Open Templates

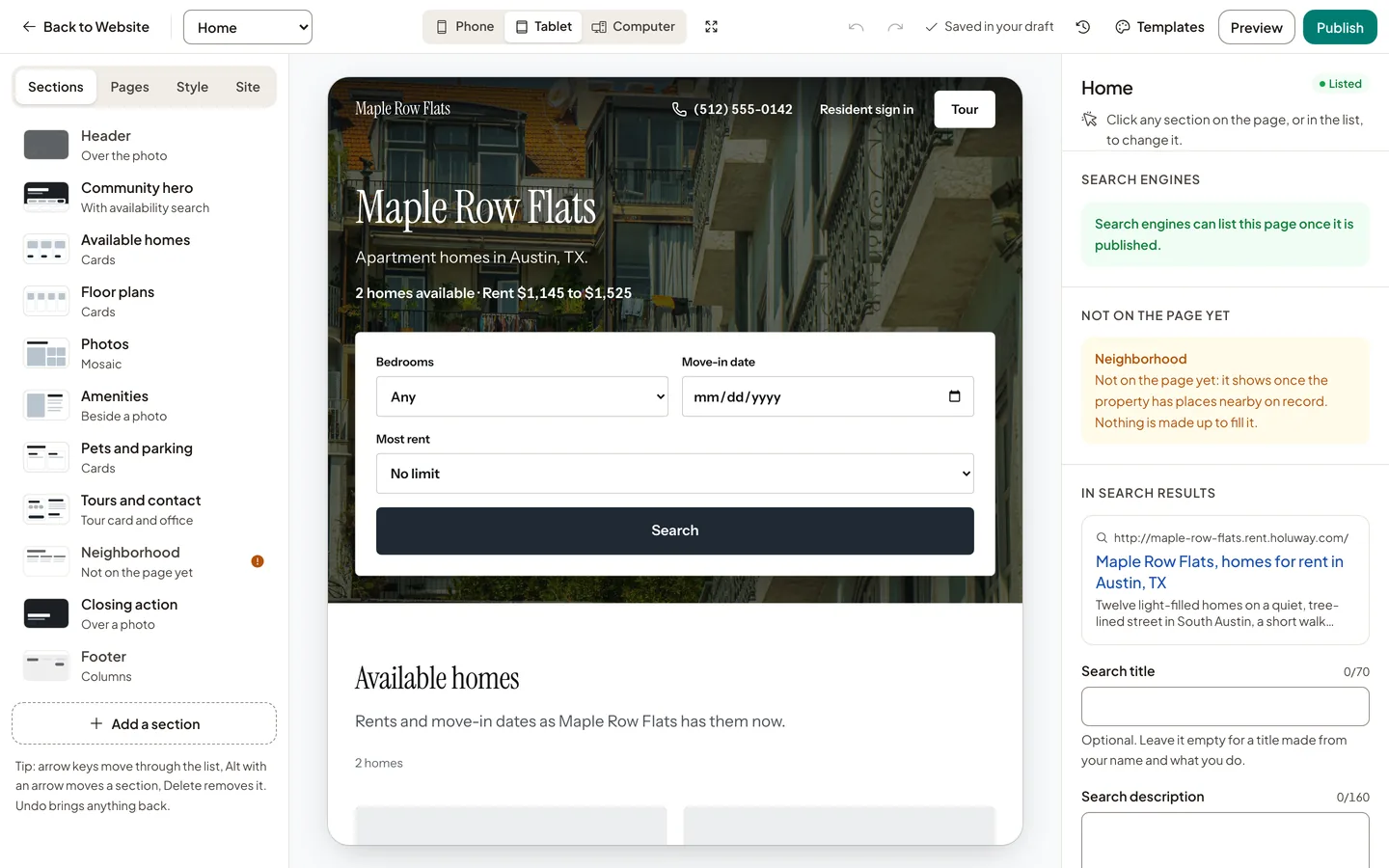[1159, 27]
